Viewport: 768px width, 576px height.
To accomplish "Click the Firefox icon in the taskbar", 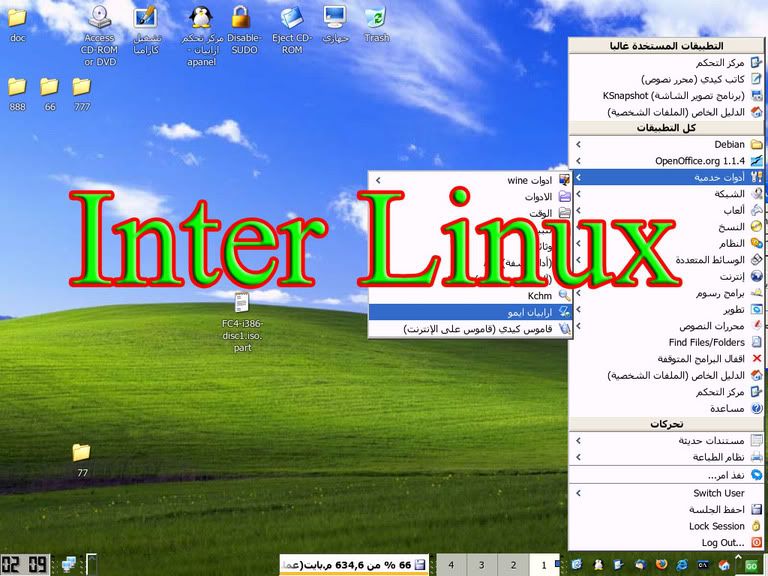I will [x=661, y=565].
